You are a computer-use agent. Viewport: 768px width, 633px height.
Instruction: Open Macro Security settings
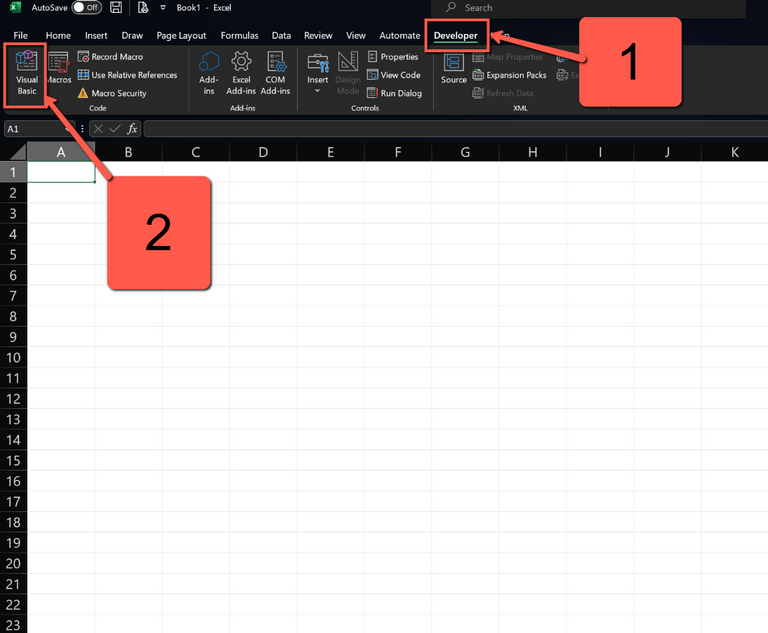coord(112,93)
